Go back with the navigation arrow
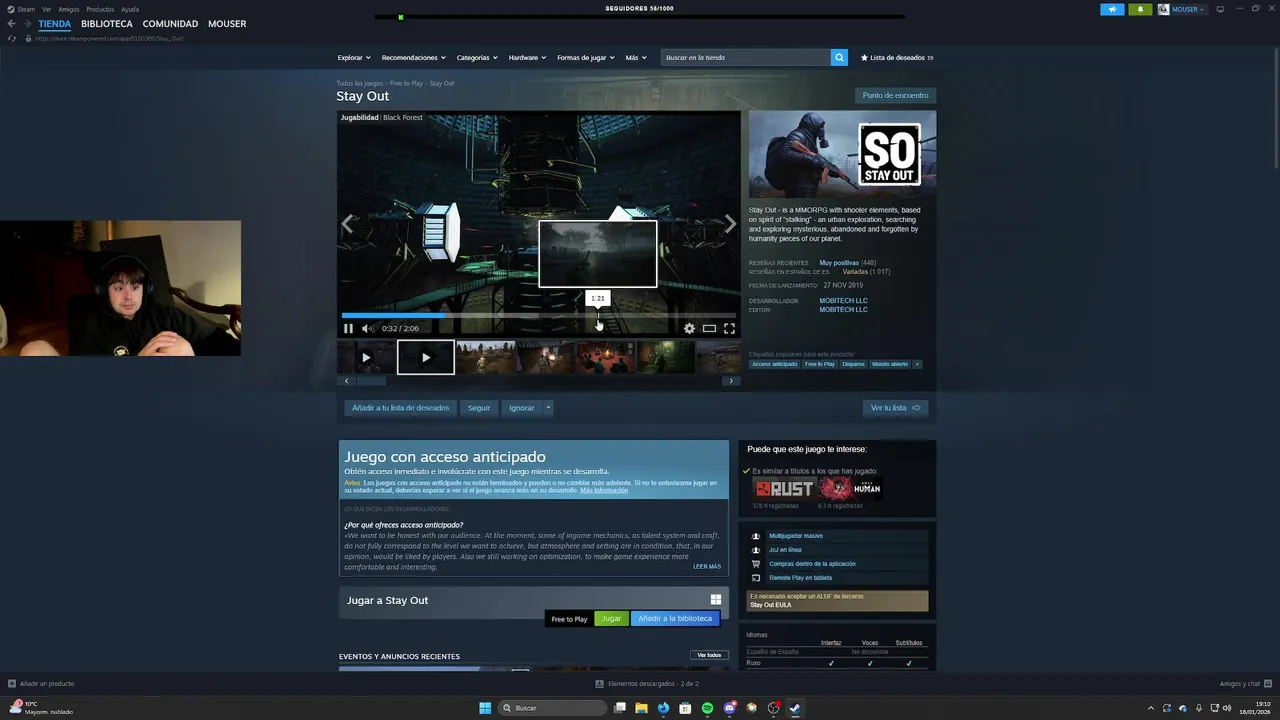The width and height of the screenshot is (1280, 720). [12, 23]
